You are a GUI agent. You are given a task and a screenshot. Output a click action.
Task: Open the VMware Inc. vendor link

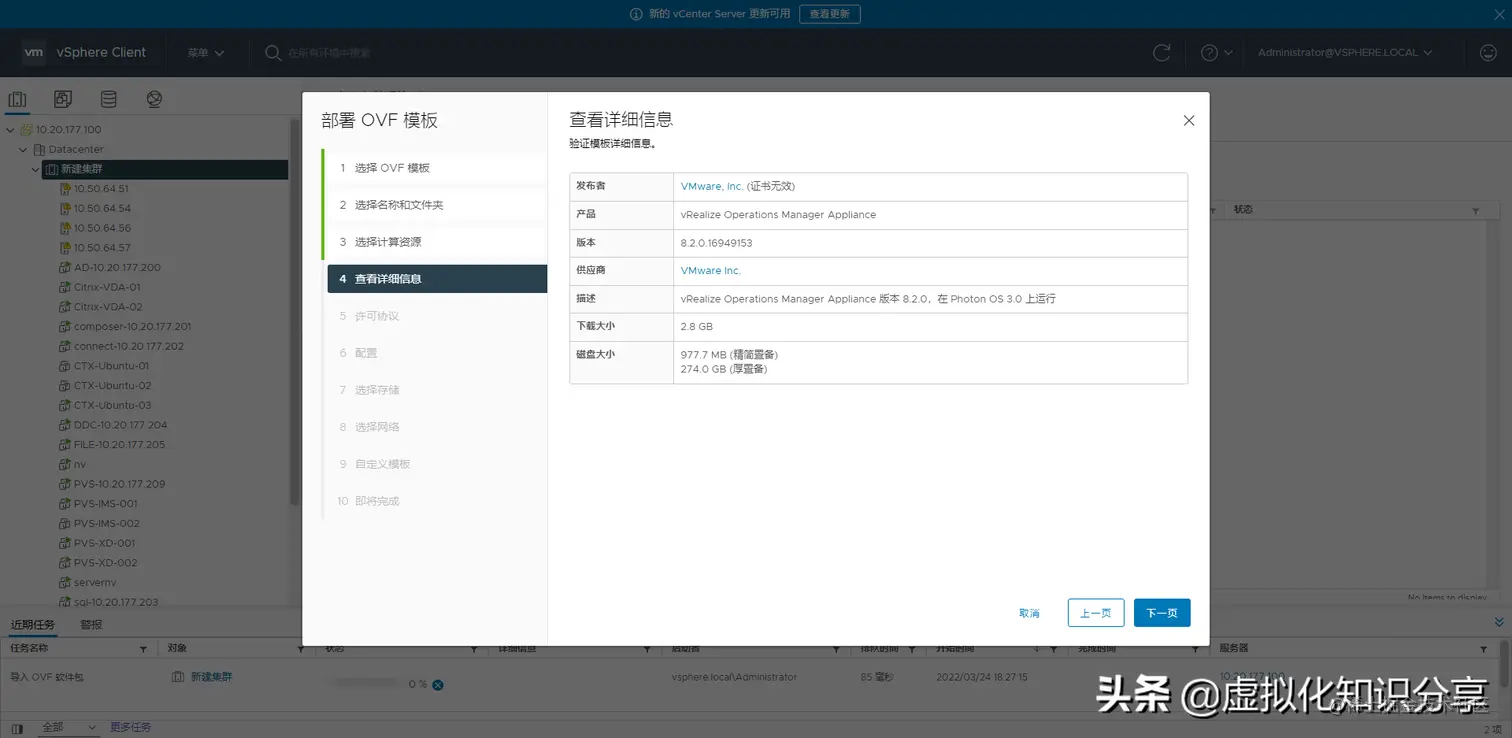(710, 270)
